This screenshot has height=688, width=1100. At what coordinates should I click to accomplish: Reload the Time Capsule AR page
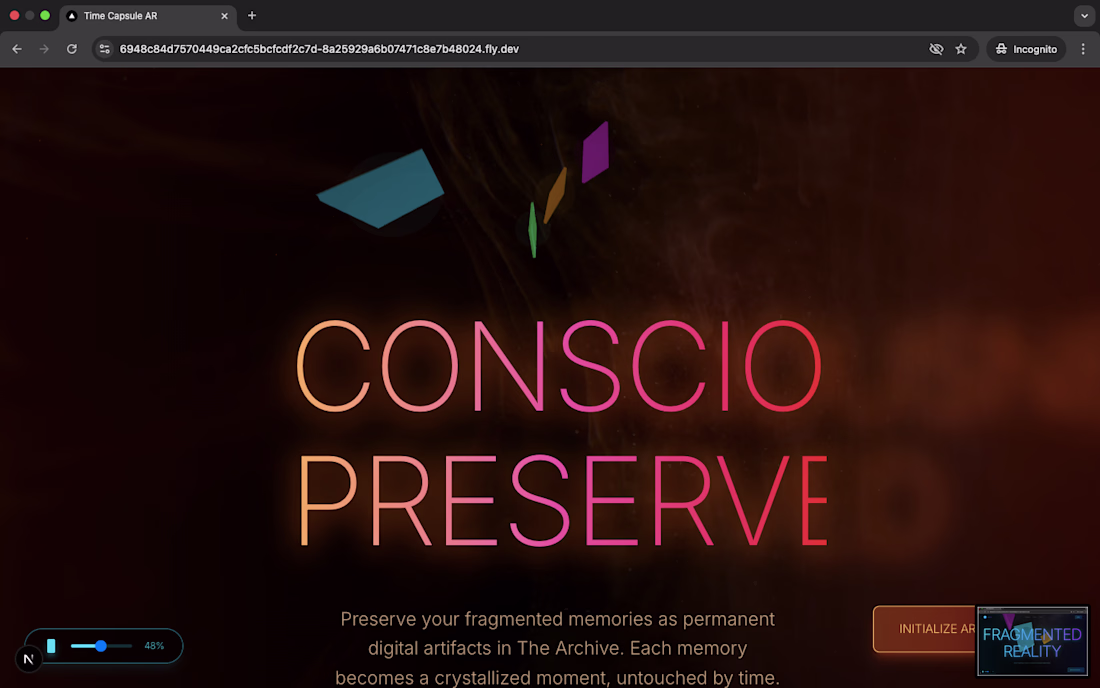click(x=72, y=49)
